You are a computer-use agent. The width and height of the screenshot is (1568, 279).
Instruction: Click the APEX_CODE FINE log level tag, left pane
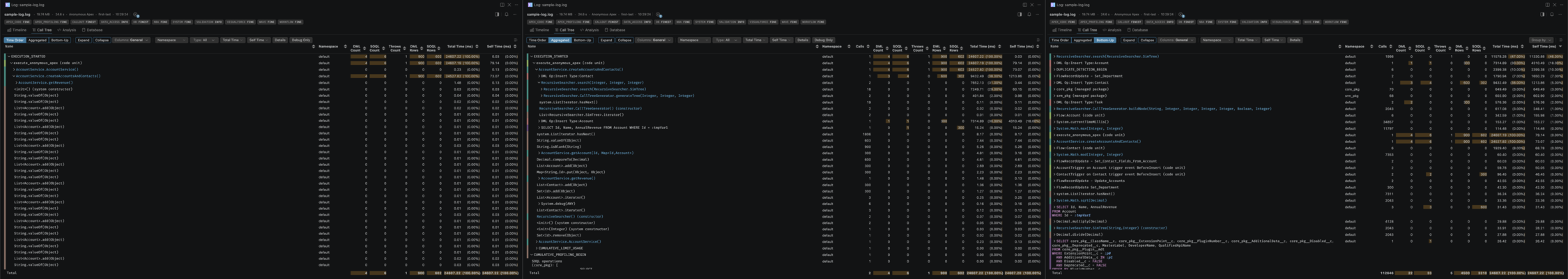[x=18, y=22]
